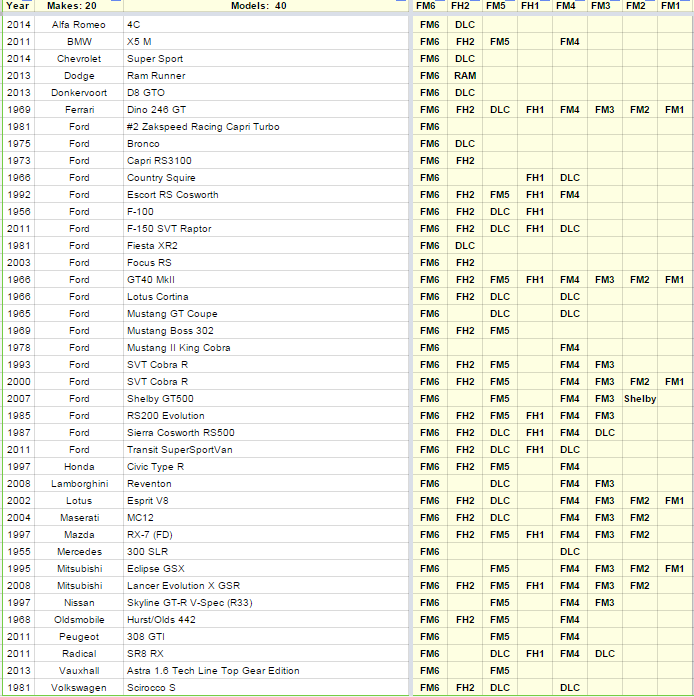Image resolution: width=694 pixels, height=697 pixels.
Task: Select 'Astra 1.6 Tech Line Top Gear Edition'
Action: tap(265, 671)
